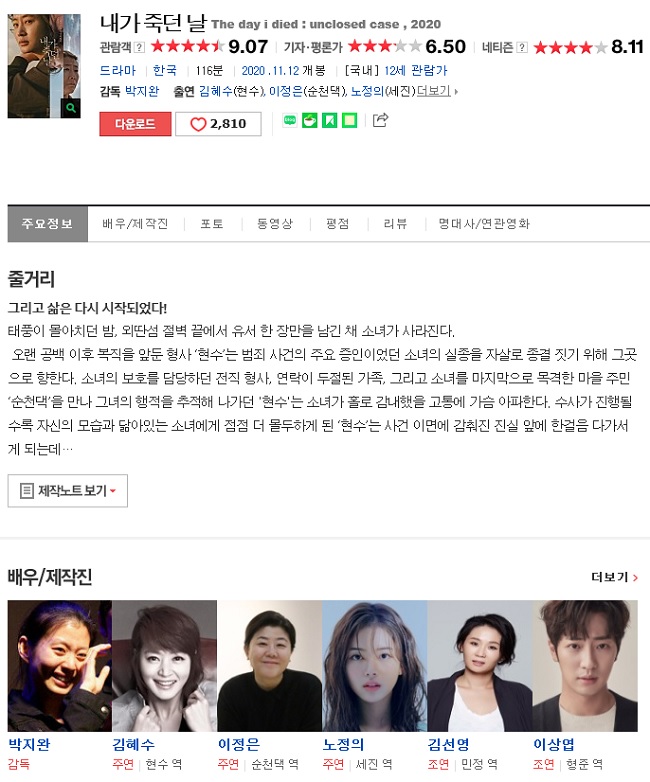Click the red 다운로드 button
The width and height of the screenshot is (650, 782).
click(135, 124)
